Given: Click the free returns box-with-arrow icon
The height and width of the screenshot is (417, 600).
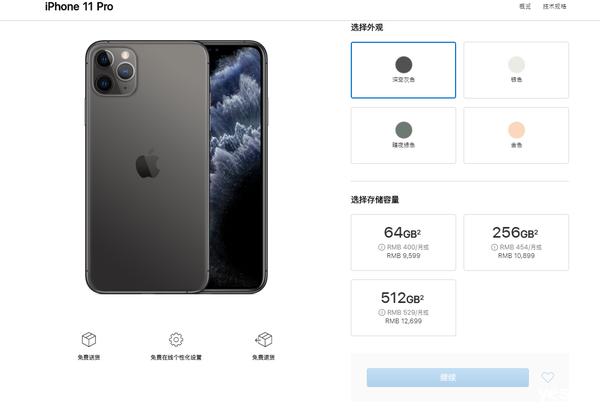Looking at the screenshot, I should [x=264, y=339].
